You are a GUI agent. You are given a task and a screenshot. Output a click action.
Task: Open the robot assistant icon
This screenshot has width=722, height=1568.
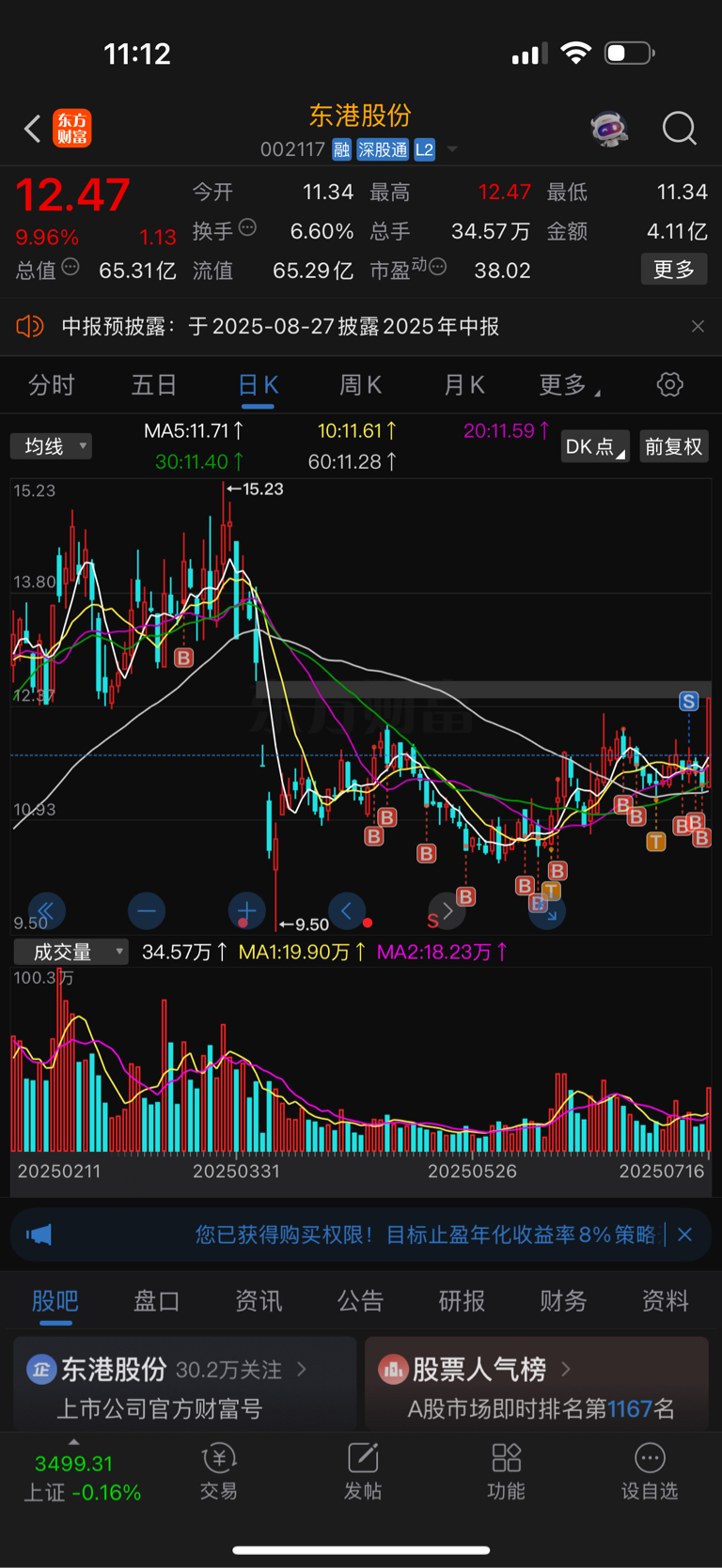click(x=609, y=128)
